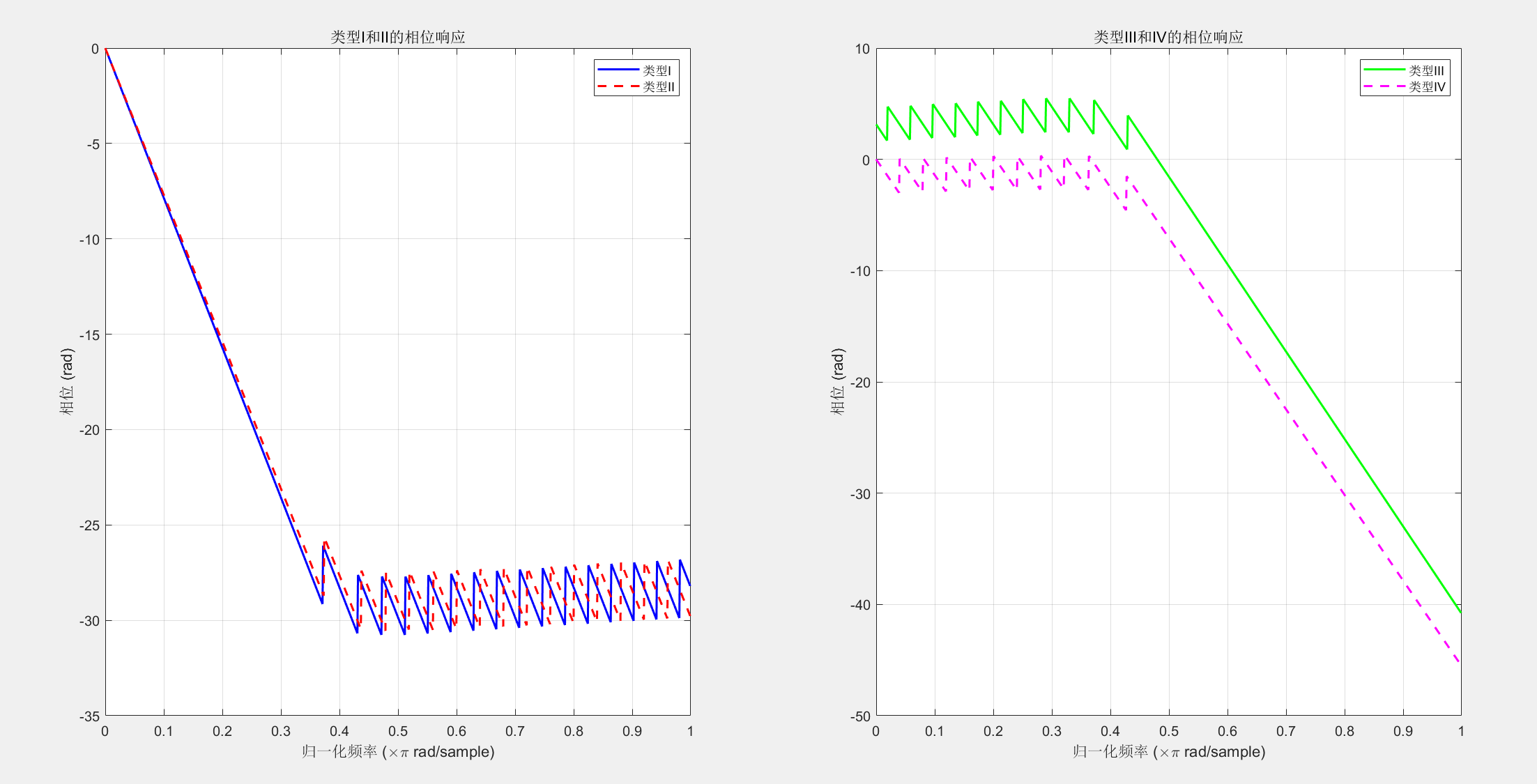Click the 0.5 x-tick label on right plot
The height and width of the screenshot is (784, 1537).
point(1169,731)
